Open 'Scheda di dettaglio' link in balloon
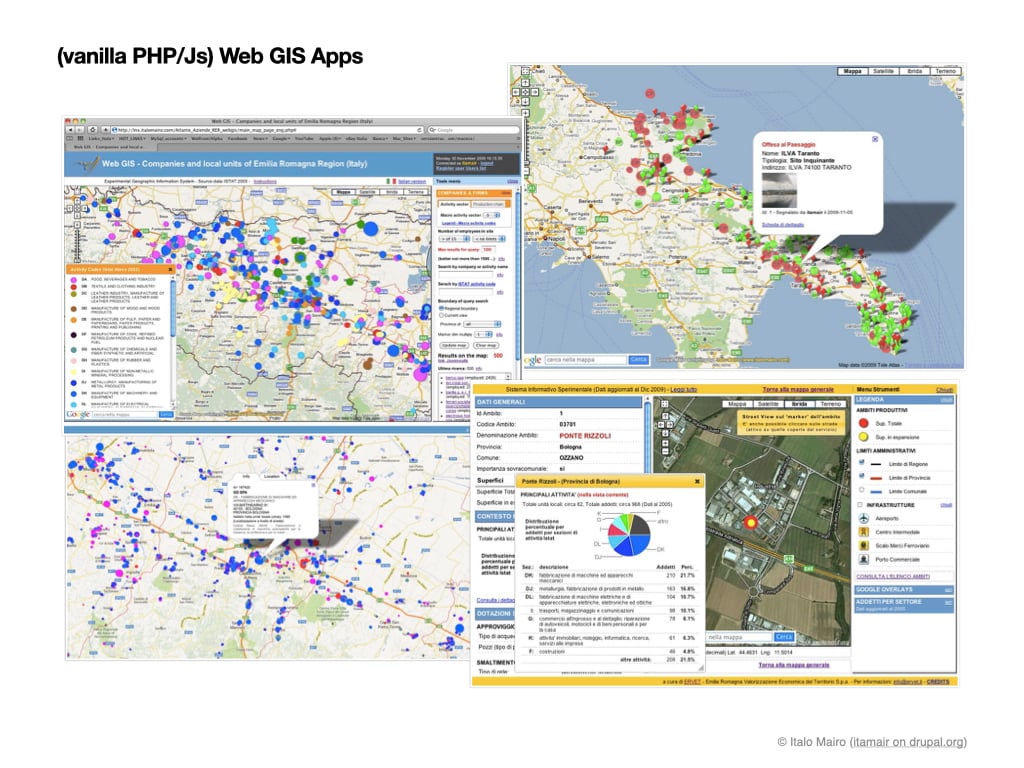Screen dimensions: 1024x768 [x=782, y=225]
